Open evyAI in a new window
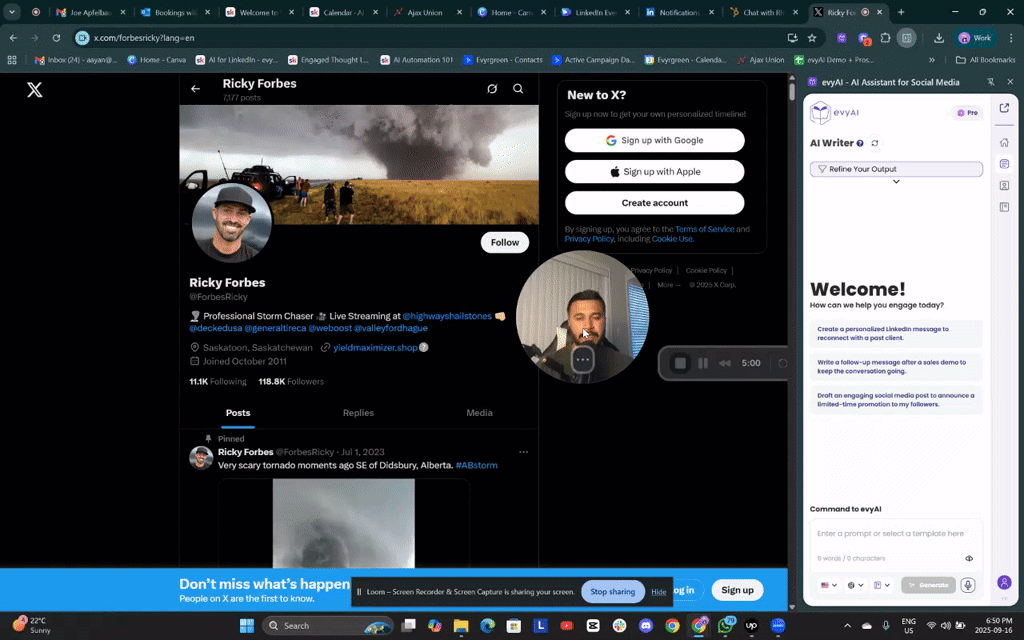This screenshot has height=640, width=1024. click(x=1004, y=108)
